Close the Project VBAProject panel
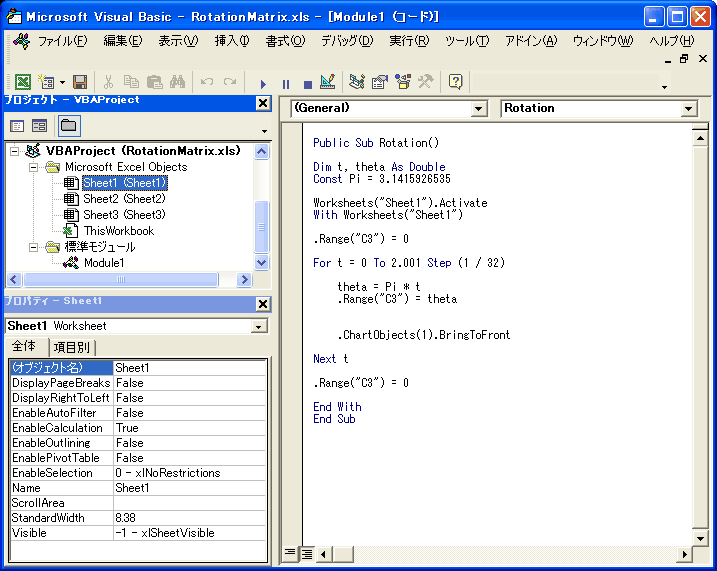This screenshot has width=717, height=571. coord(263,103)
